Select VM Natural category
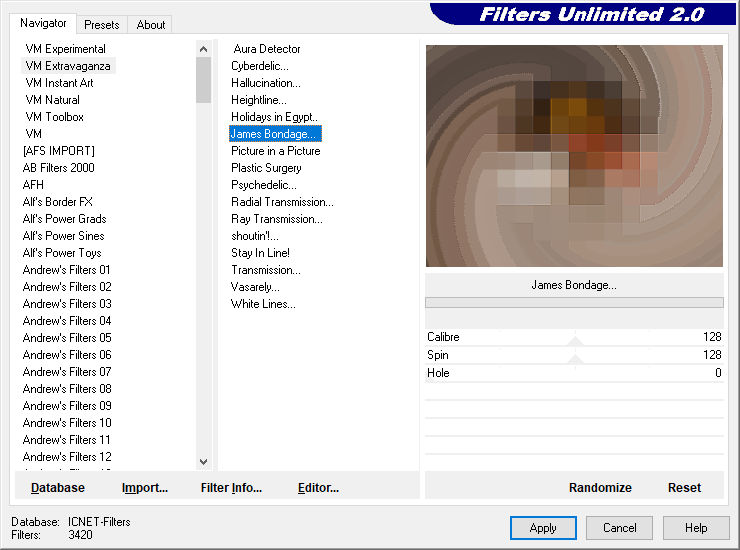The image size is (740, 550). tap(52, 100)
